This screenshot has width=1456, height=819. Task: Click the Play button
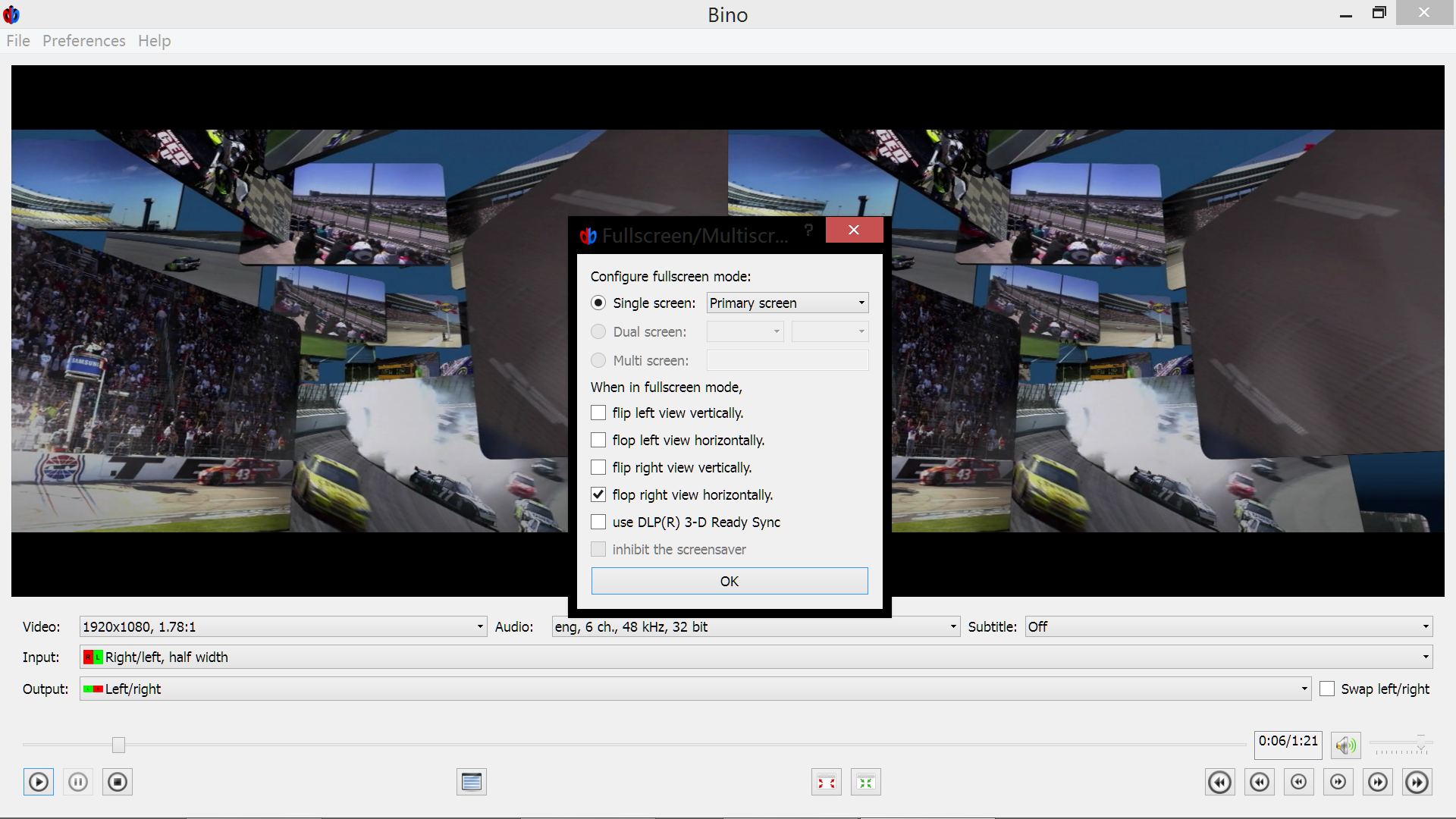pos(39,782)
